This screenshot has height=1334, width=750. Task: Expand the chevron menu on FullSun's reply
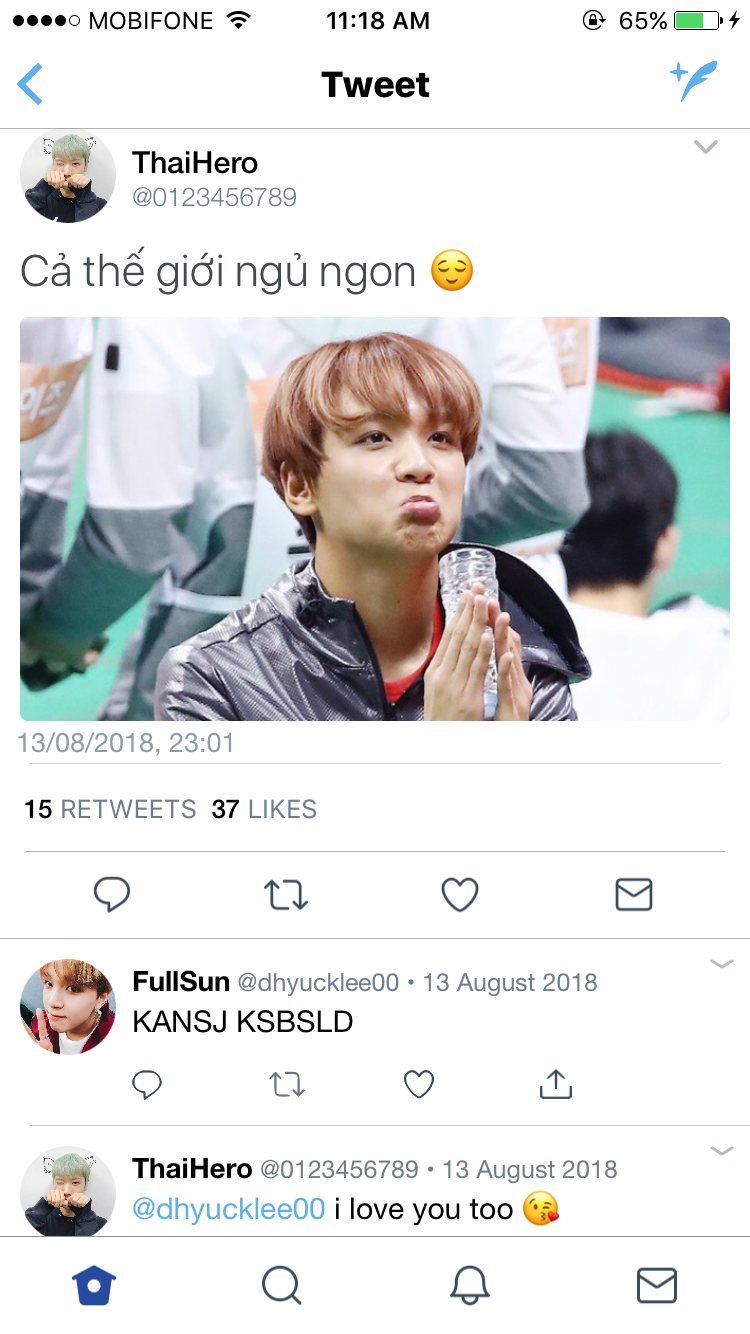click(x=721, y=964)
